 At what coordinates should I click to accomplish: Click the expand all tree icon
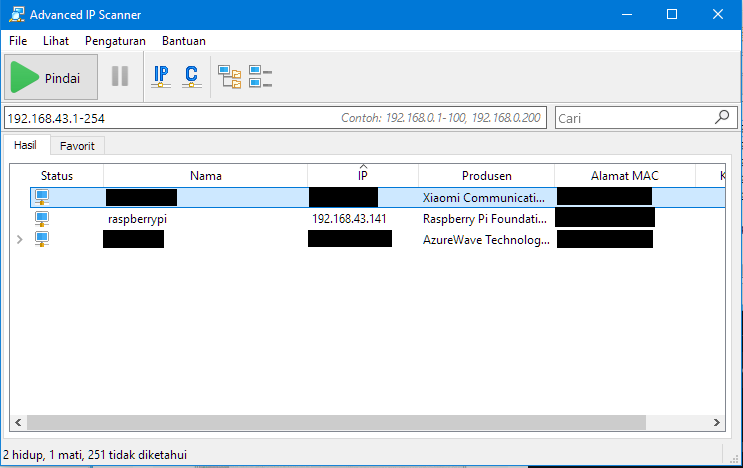230,77
